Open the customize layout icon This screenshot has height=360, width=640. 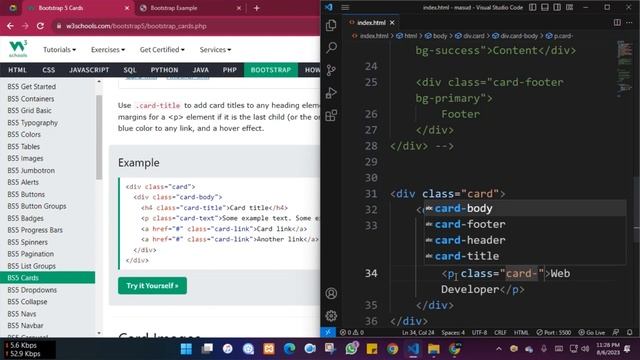click(569, 7)
